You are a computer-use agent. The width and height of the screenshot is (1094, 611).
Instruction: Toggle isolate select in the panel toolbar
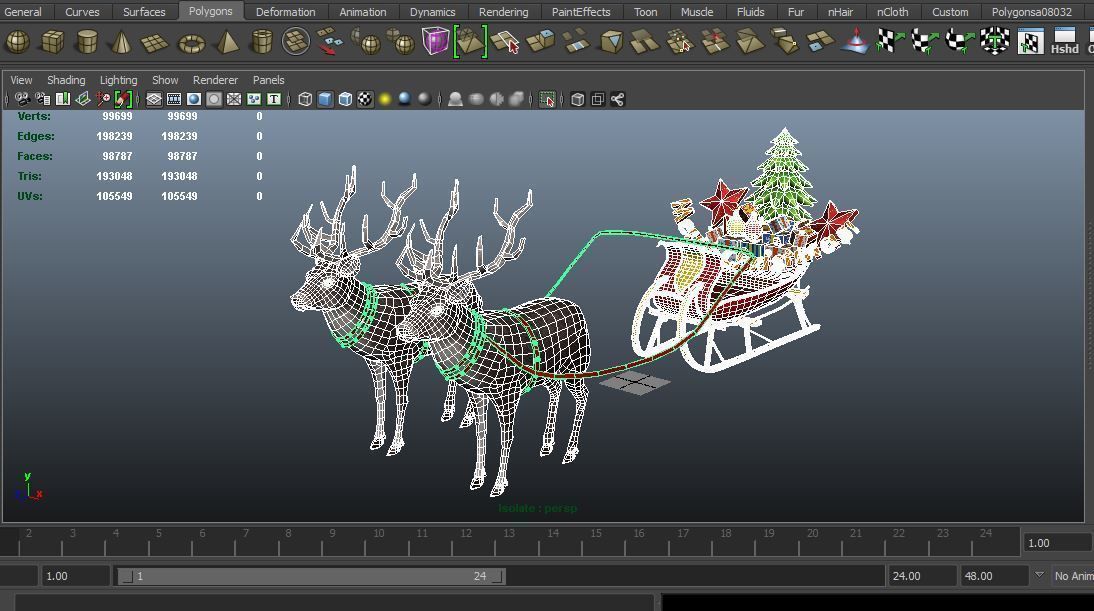[x=547, y=99]
